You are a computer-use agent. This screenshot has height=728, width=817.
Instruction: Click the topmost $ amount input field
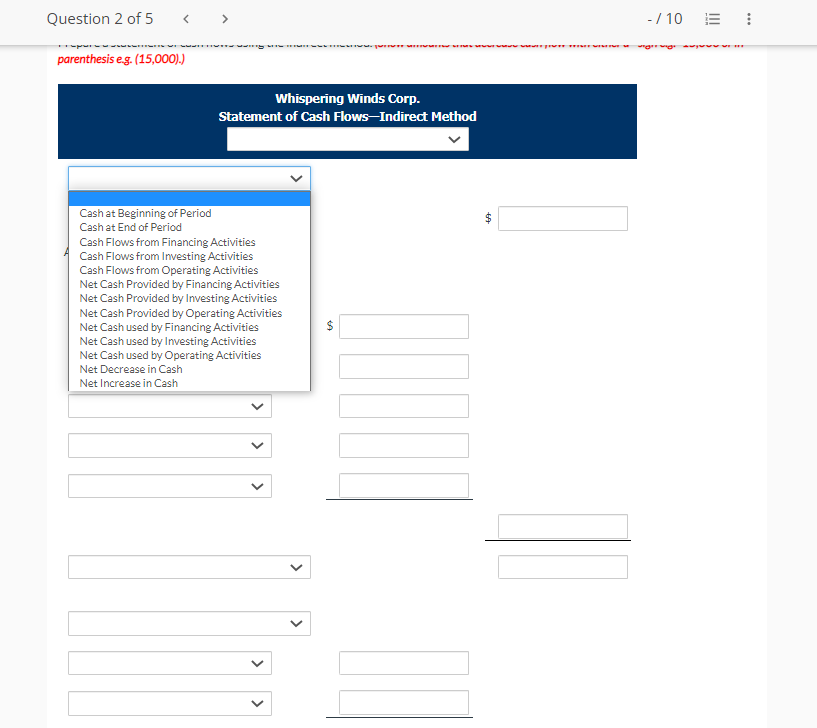(562, 218)
